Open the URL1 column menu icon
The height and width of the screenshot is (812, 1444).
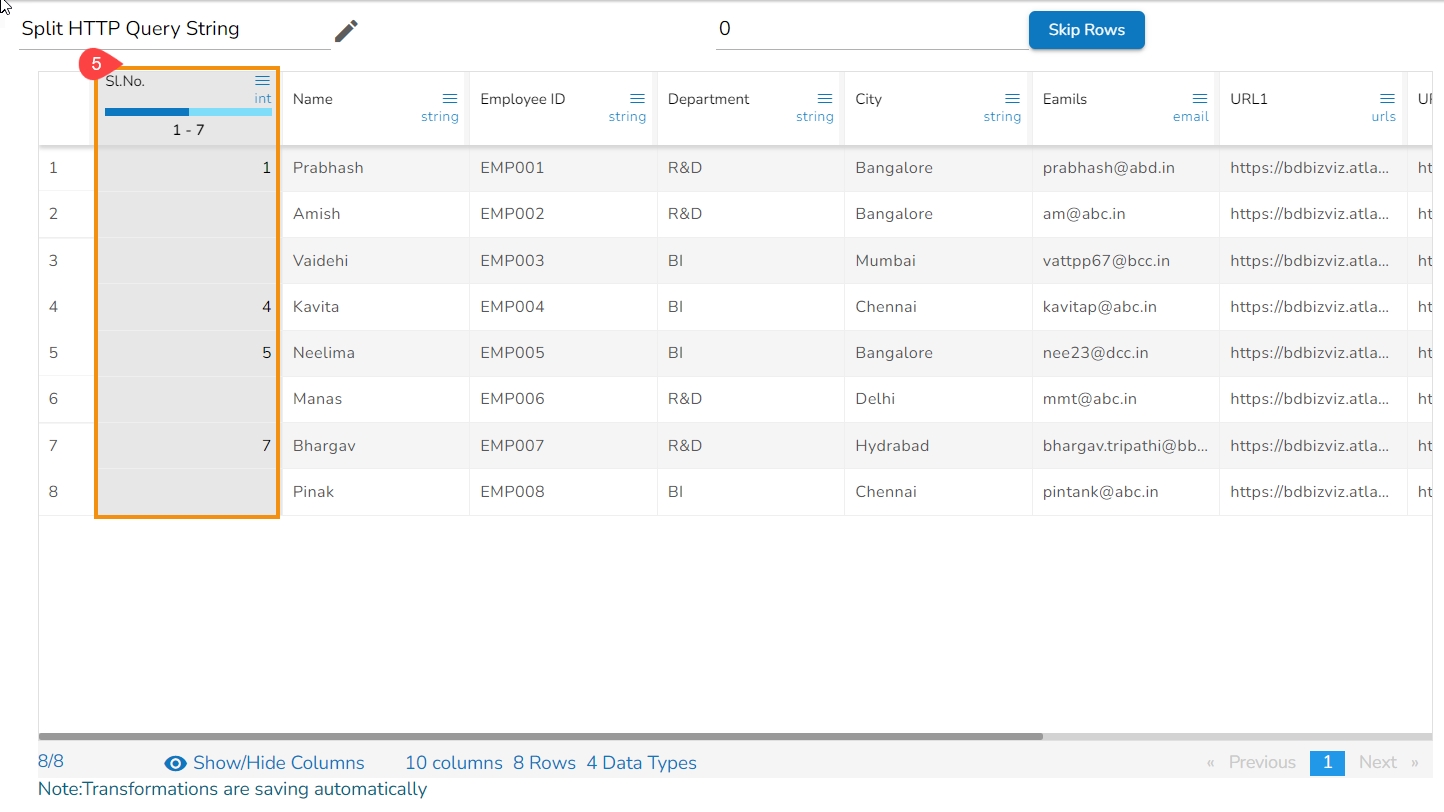click(x=1387, y=99)
